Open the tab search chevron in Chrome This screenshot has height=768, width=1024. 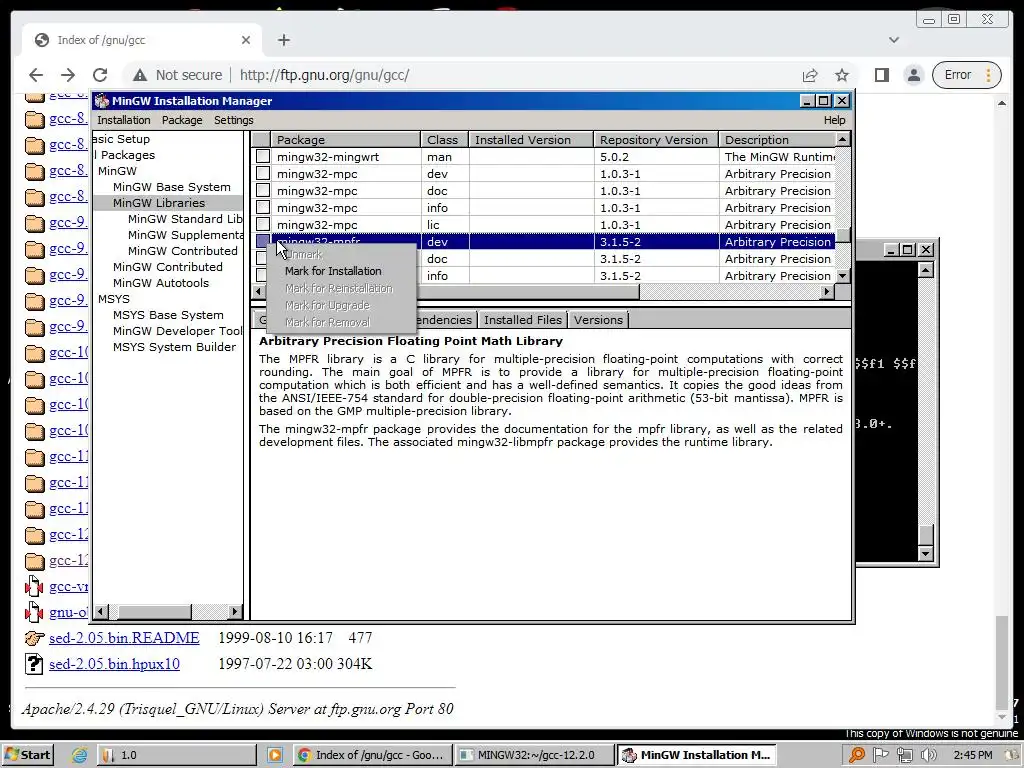pyautogui.click(x=894, y=40)
